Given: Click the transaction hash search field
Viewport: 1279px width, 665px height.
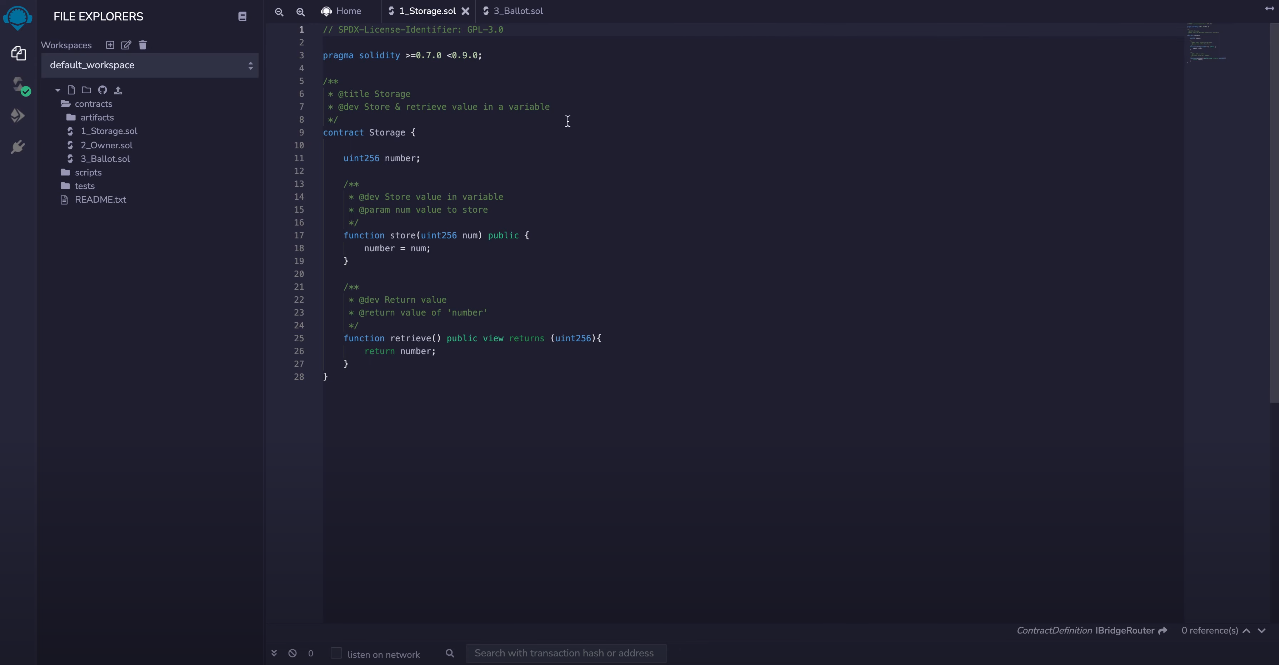Looking at the screenshot, I should pyautogui.click(x=565, y=653).
